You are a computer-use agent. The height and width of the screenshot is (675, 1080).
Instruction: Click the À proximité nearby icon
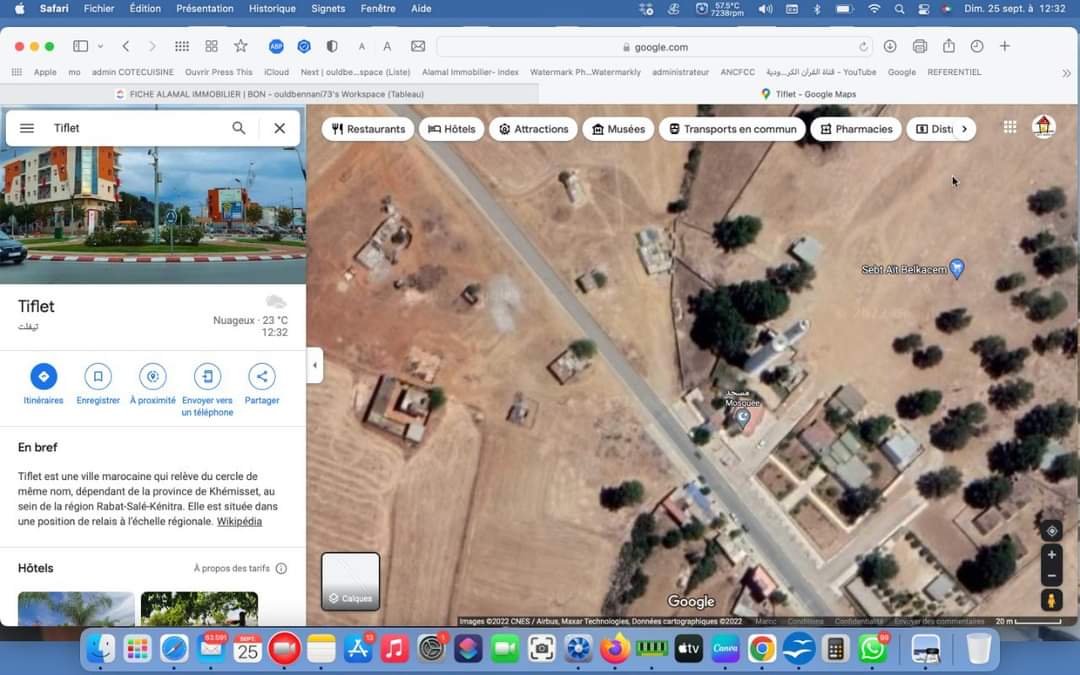[152, 377]
